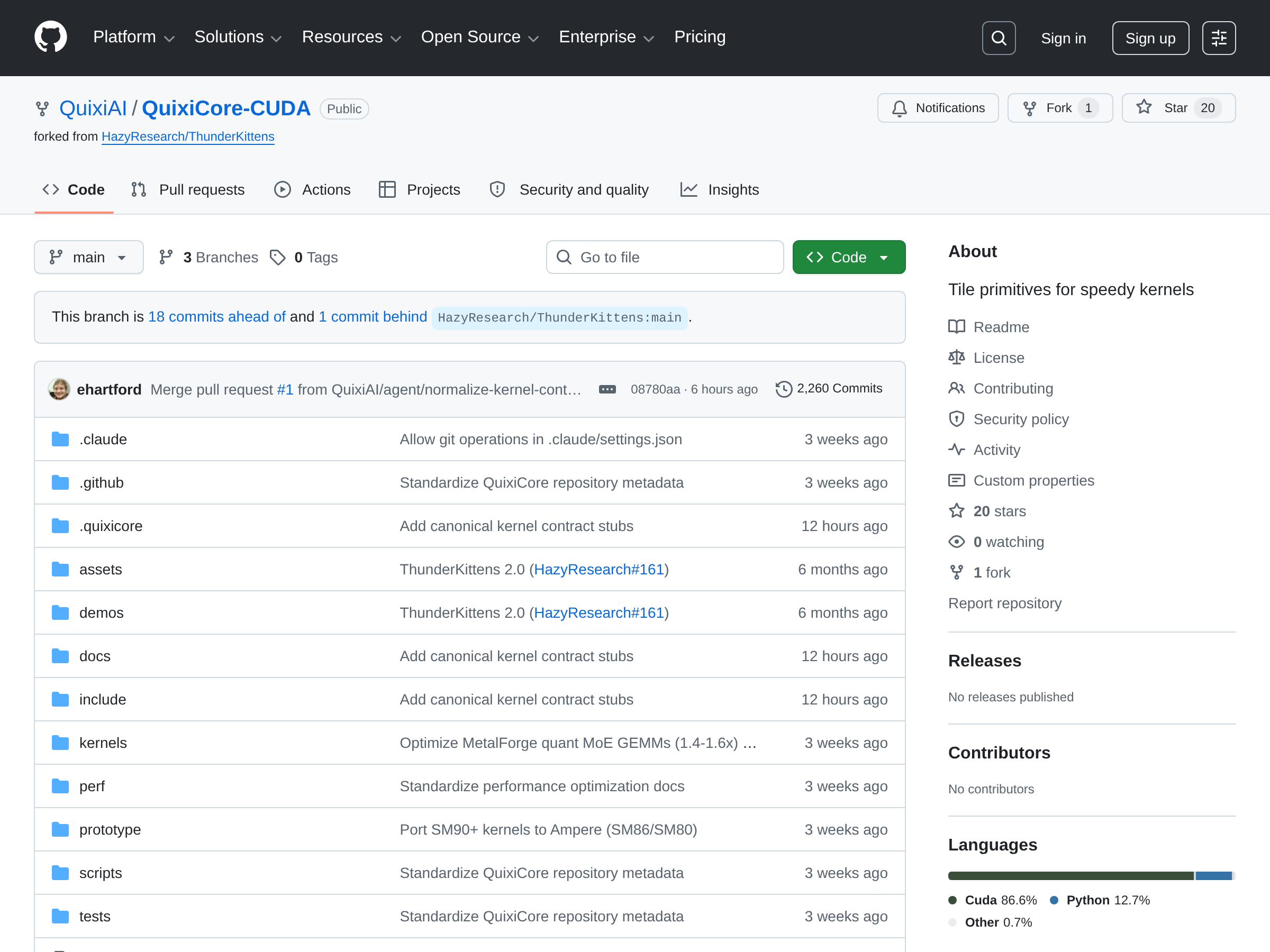Switch to the Pull requests tab
The image size is (1270, 952).
click(187, 189)
